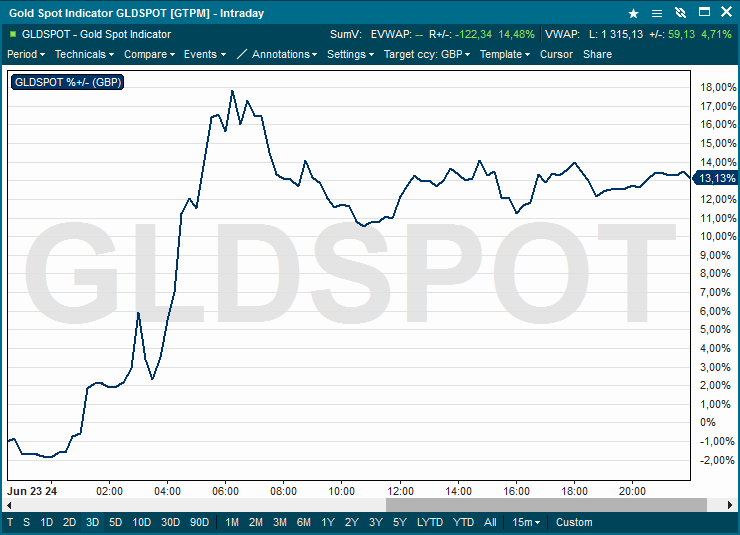Expand the Annotations dropdown

(285, 54)
